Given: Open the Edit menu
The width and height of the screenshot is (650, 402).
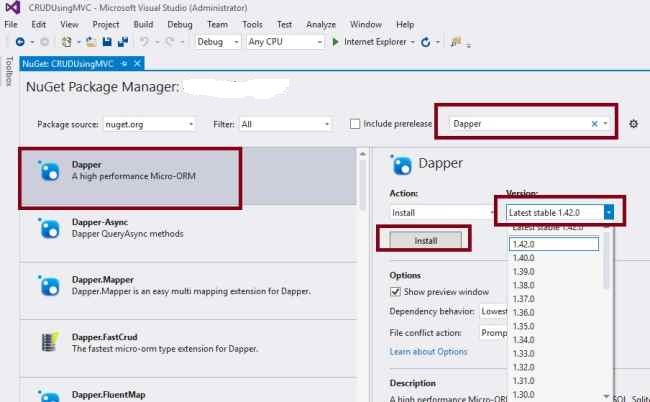Looking at the screenshot, I should click(x=39, y=24).
